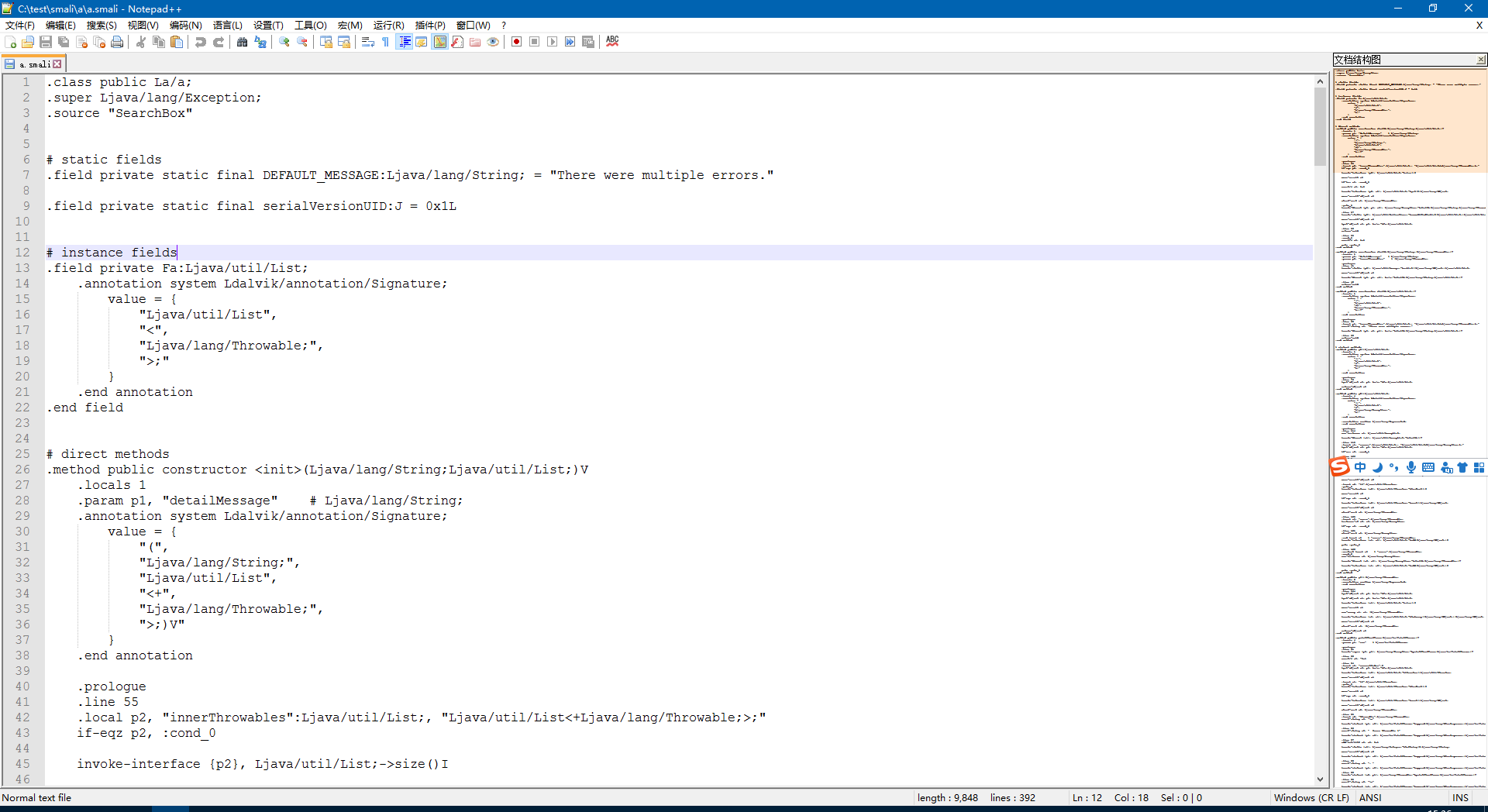Toggle full/half-width mode with the moon icon
This screenshot has width=1488, height=812.
click(1377, 466)
